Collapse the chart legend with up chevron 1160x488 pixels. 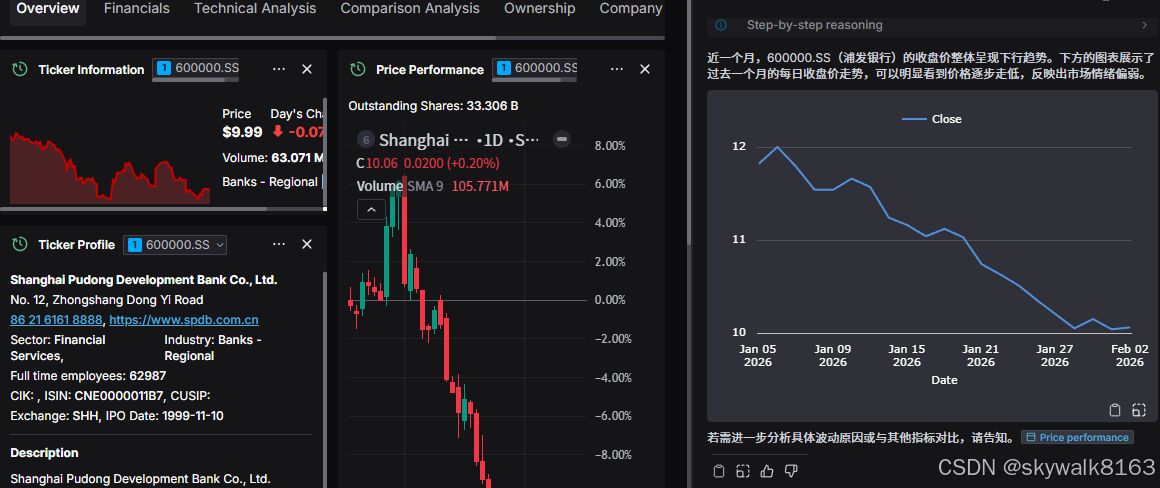click(371, 210)
